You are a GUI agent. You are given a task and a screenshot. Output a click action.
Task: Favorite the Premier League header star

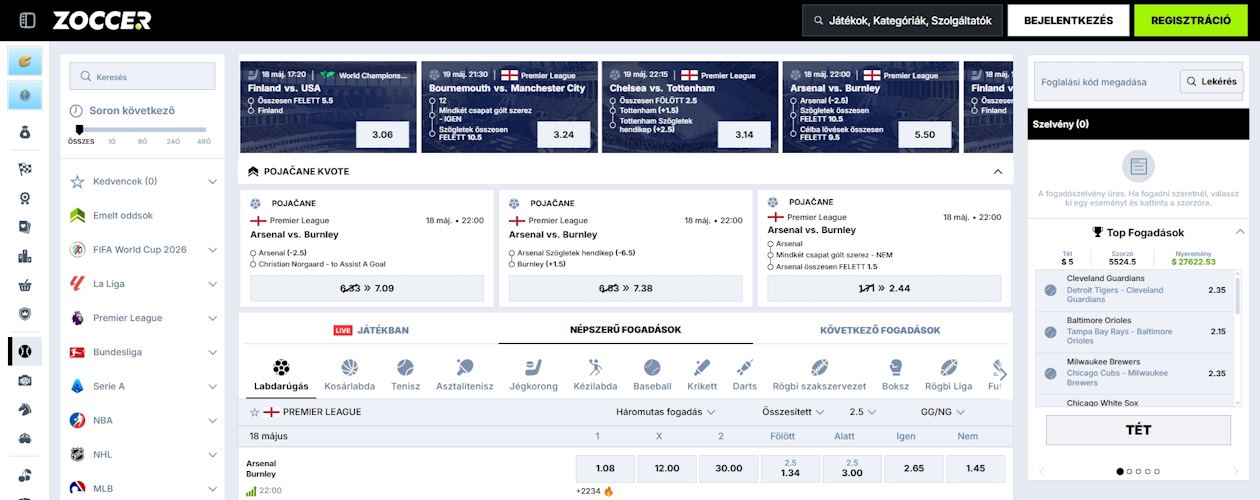(254, 412)
